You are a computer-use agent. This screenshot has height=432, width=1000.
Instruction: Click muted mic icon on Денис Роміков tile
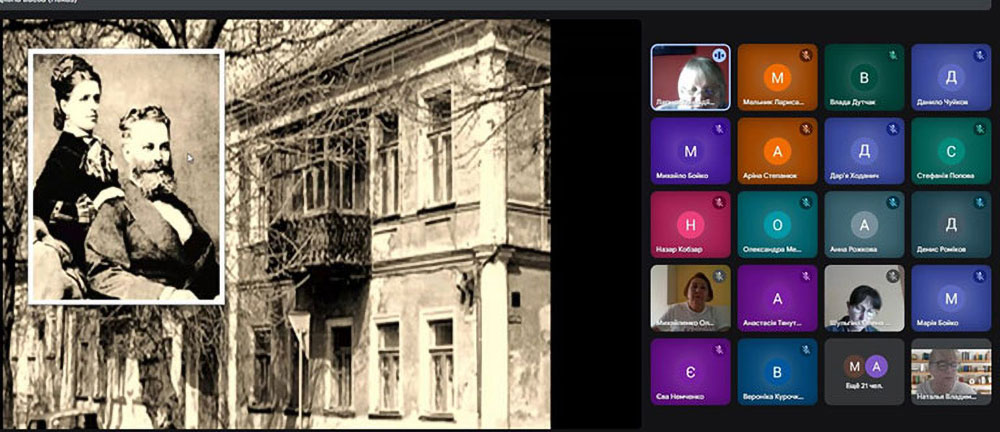tap(980, 202)
